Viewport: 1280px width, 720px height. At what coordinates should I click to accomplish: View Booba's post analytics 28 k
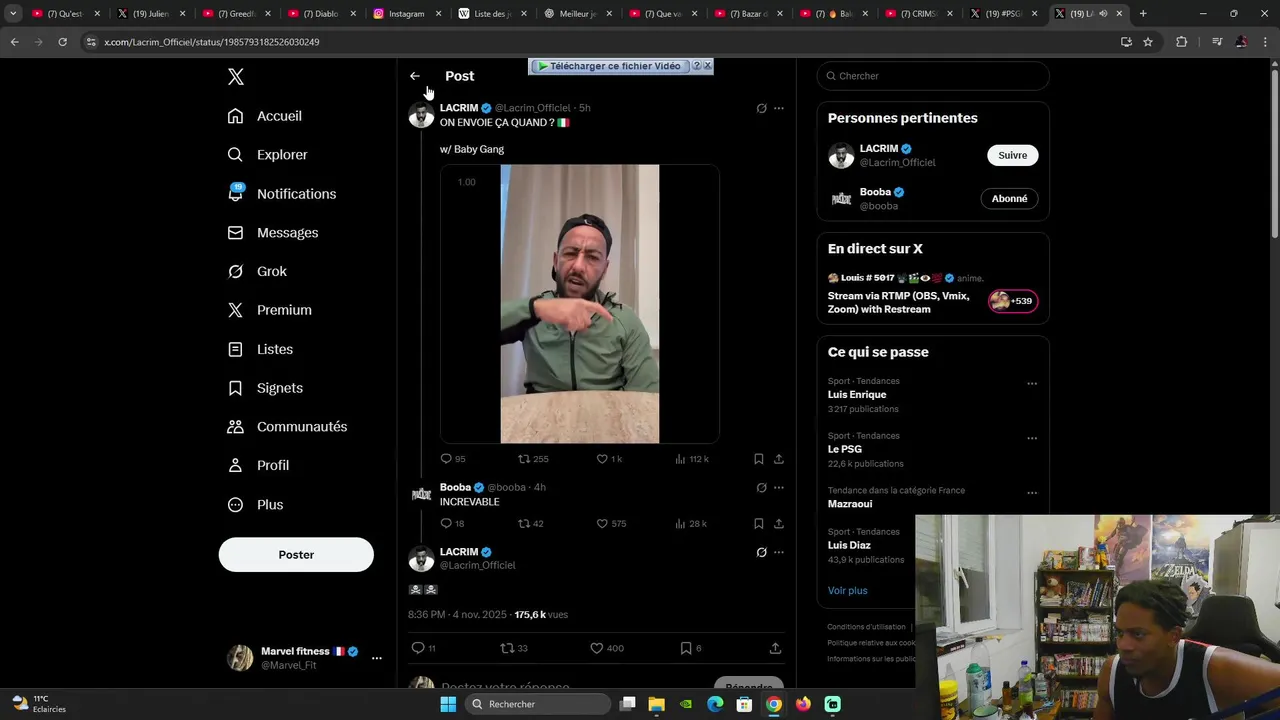tap(691, 523)
